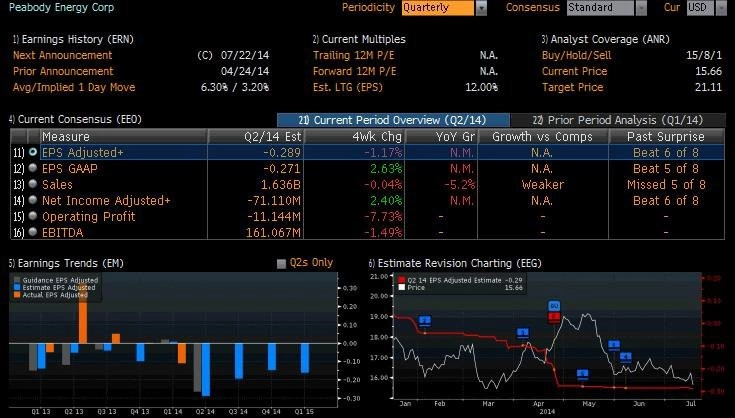Screen dimensions: 735x418
Task: Click the Guidance EPS Adjusted gray legend swatch
Action: coord(17,280)
